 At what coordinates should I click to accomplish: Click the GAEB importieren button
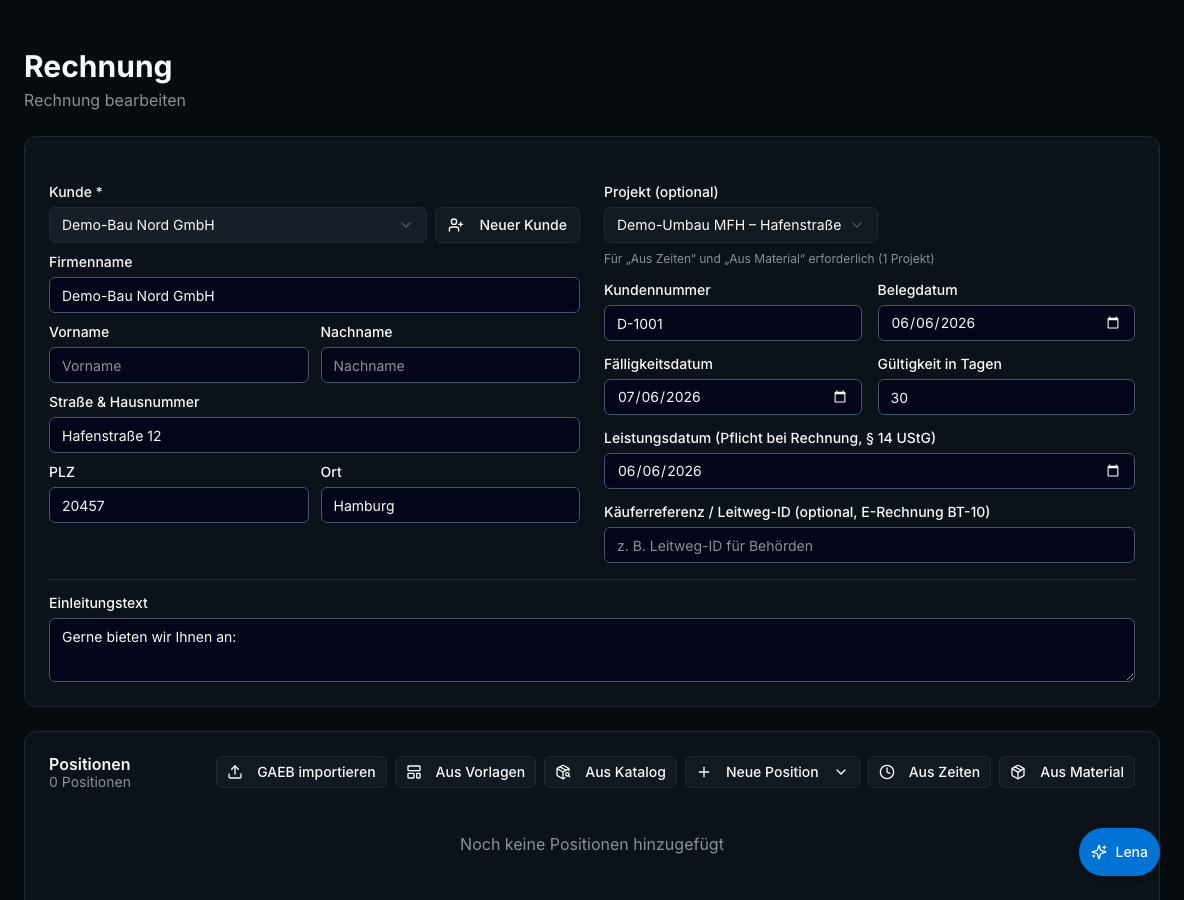click(301, 772)
